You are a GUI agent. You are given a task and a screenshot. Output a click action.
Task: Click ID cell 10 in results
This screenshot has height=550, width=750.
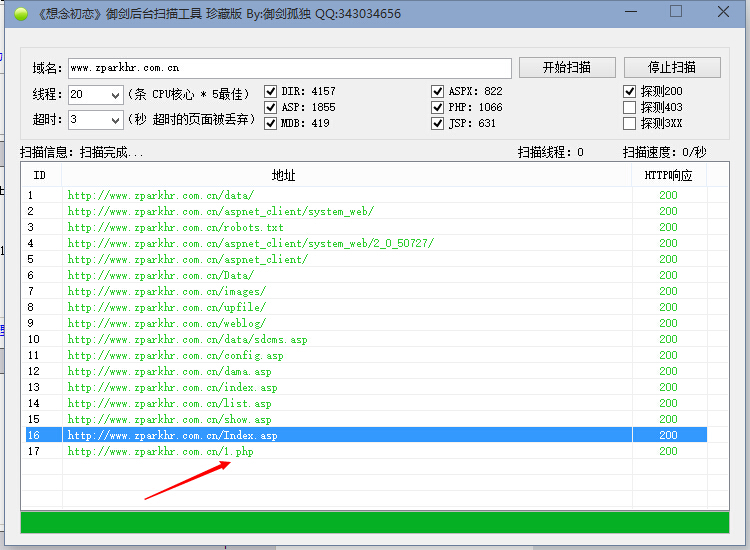(x=33, y=340)
